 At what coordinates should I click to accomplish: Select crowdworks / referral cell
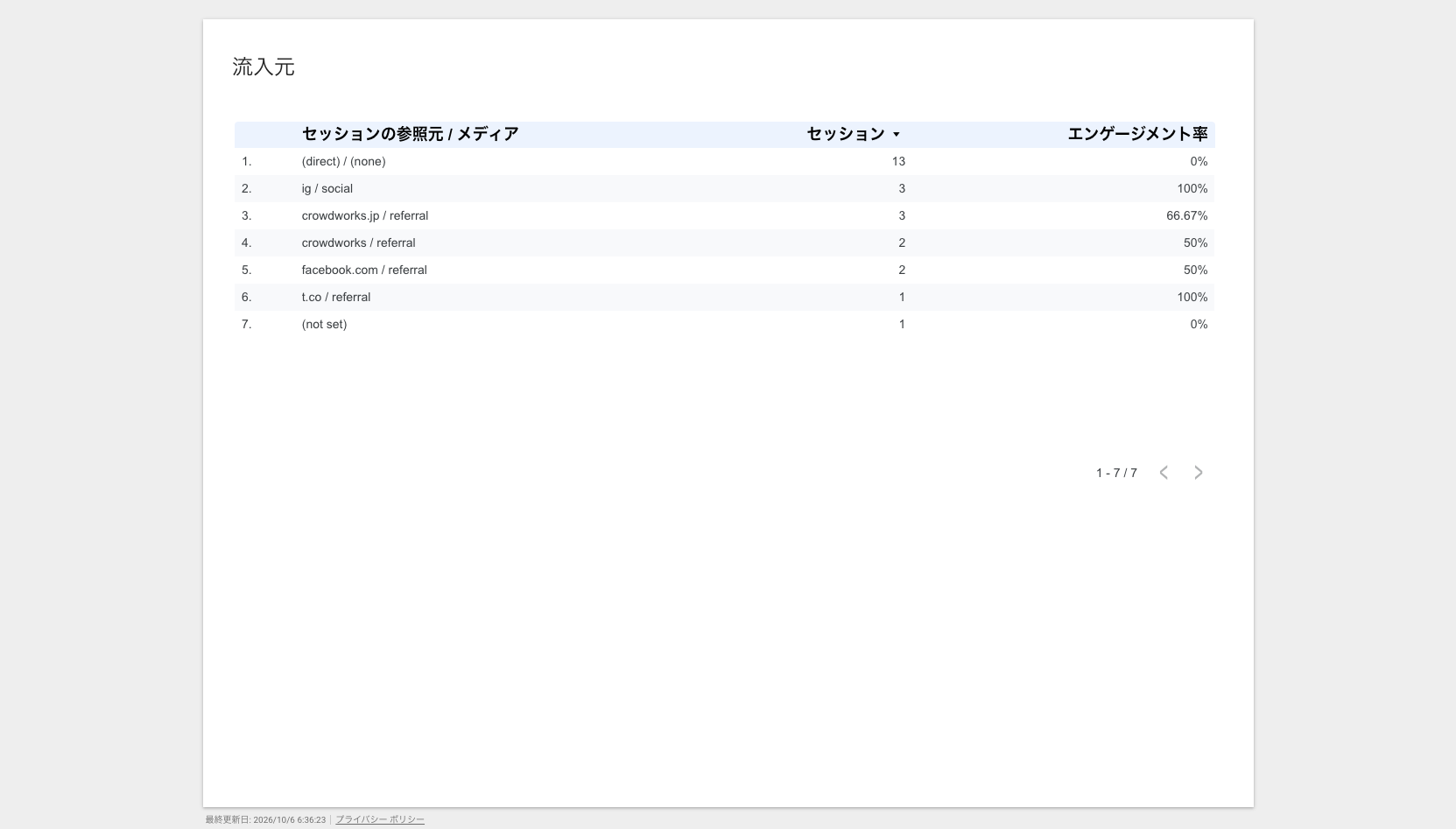358,242
